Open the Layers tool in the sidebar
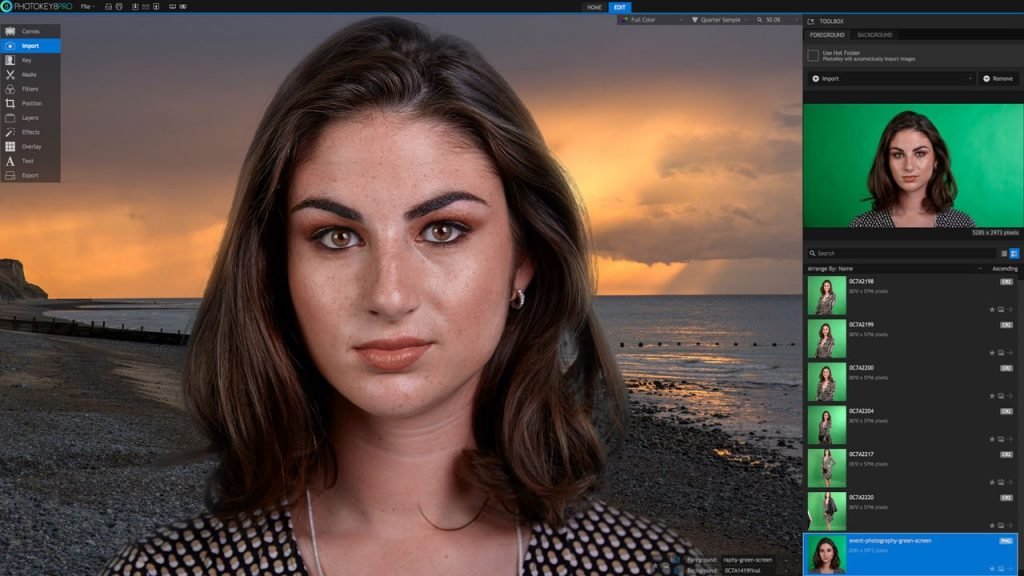 tap(30, 118)
